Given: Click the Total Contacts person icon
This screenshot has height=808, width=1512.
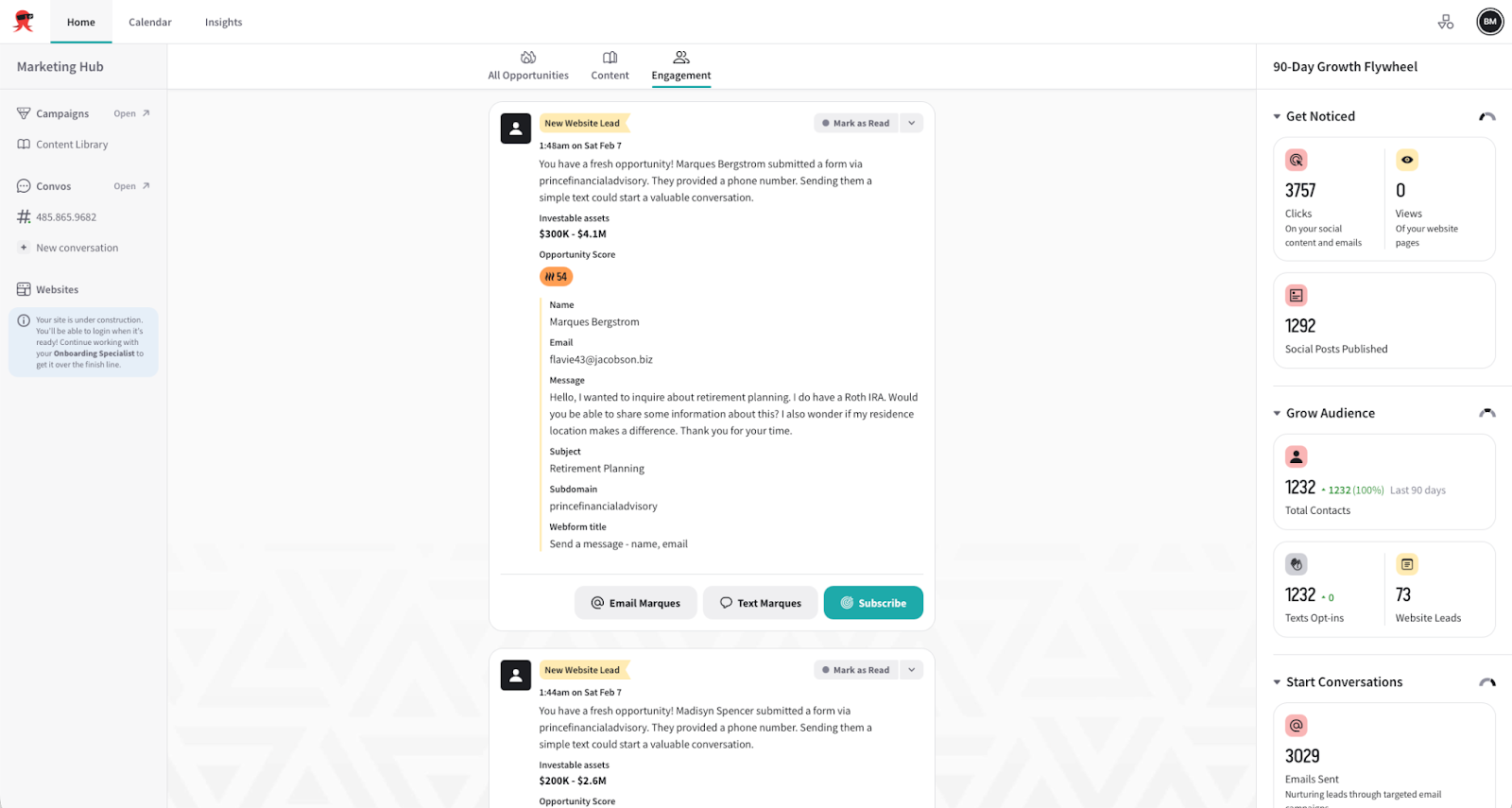Looking at the screenshot, I should pos(1297,457).
